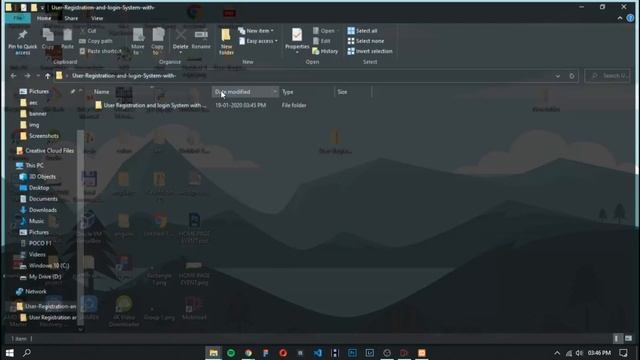Click the address bar path
The width and height of the screenshot is (640, 360).
(x=124, y=76)
